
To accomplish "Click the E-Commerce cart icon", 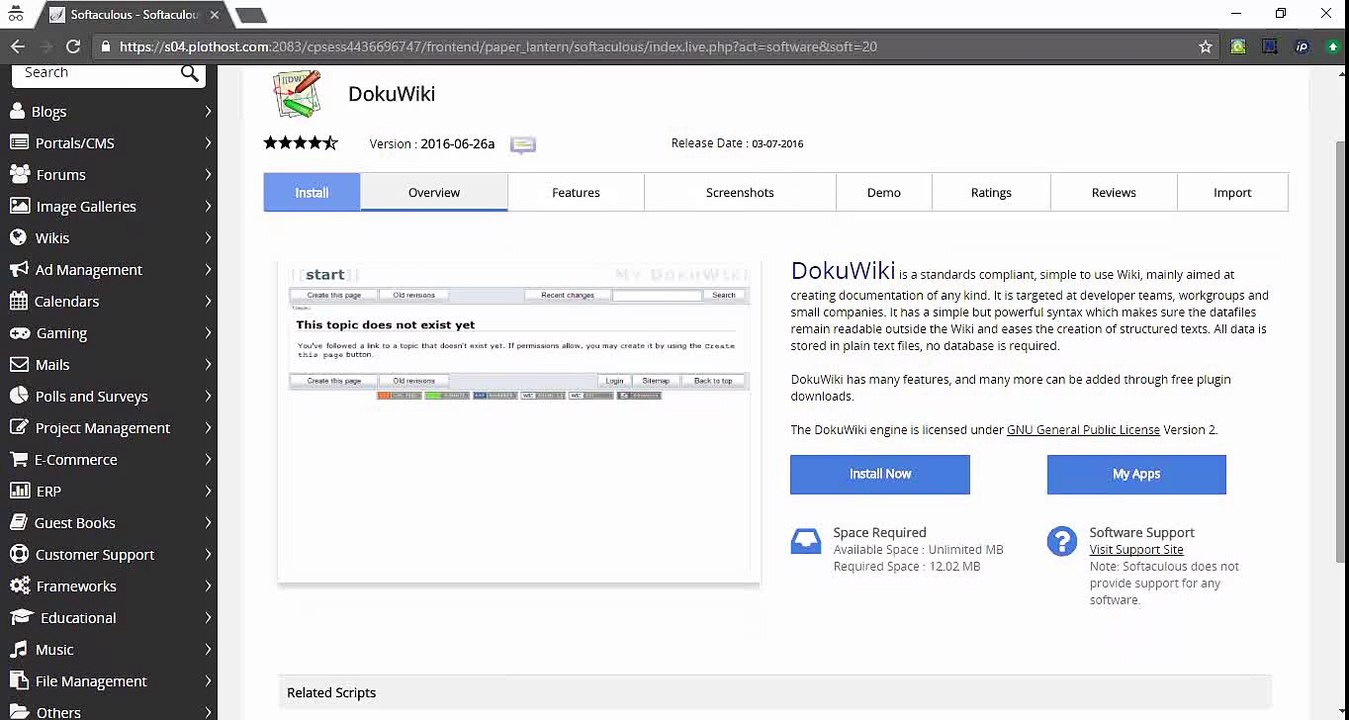I will [18, 459].
